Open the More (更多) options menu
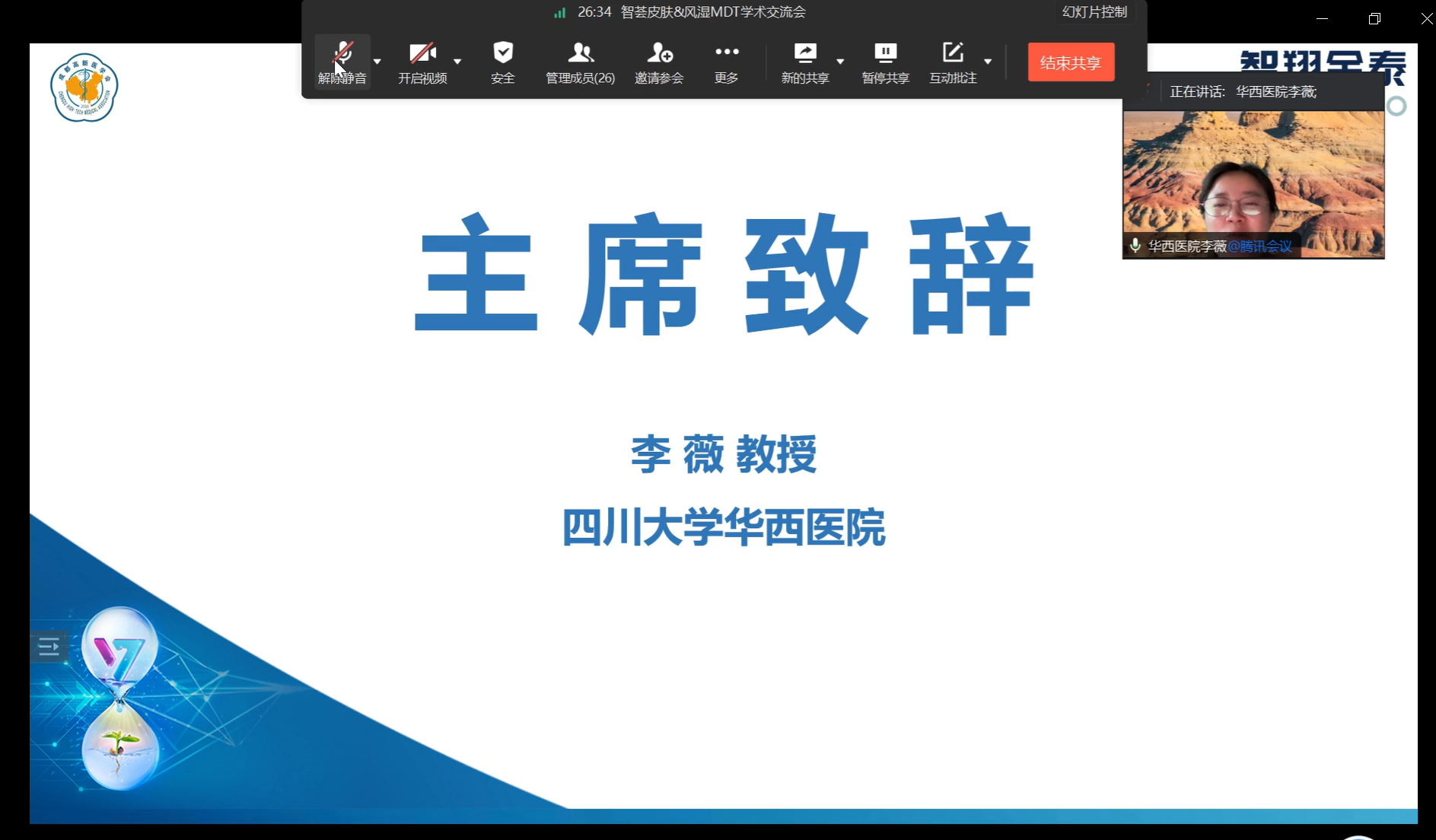This screenshot has width=1436, height=840. [x=726, y=62]
